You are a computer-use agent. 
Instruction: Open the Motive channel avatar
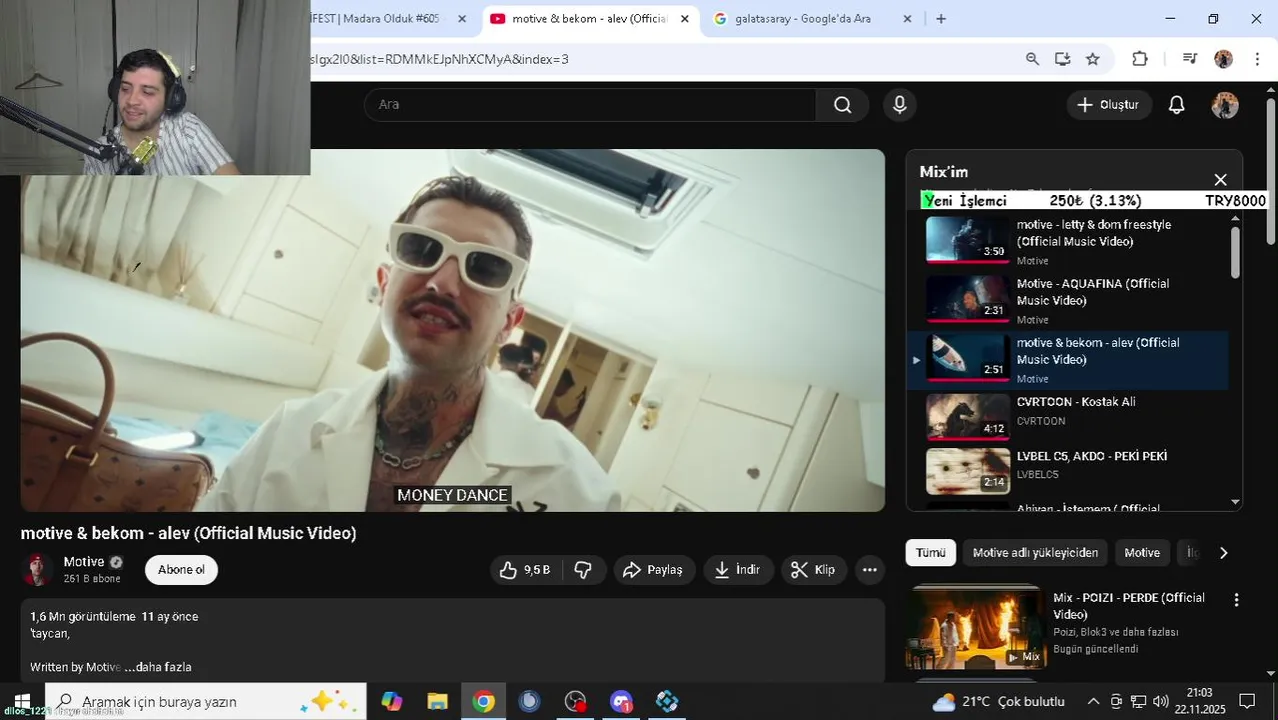point(38,569)
